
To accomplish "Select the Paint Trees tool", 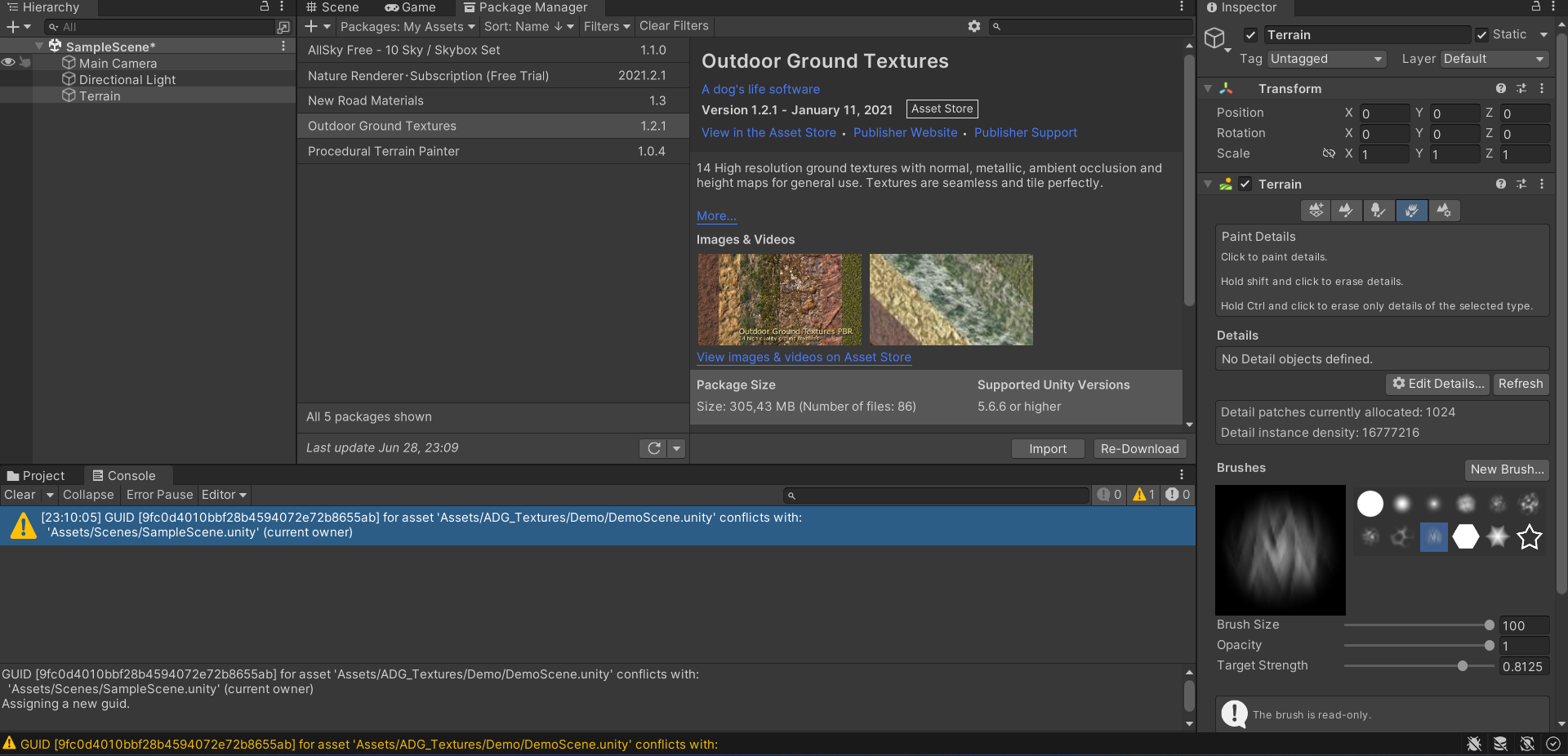I will tap(1379, 211).
